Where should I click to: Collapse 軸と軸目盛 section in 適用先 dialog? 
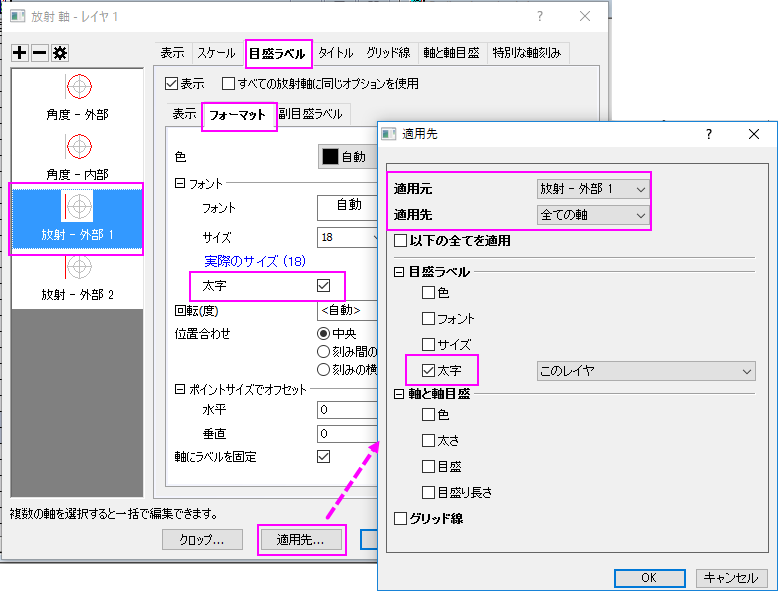click(399, 394)
